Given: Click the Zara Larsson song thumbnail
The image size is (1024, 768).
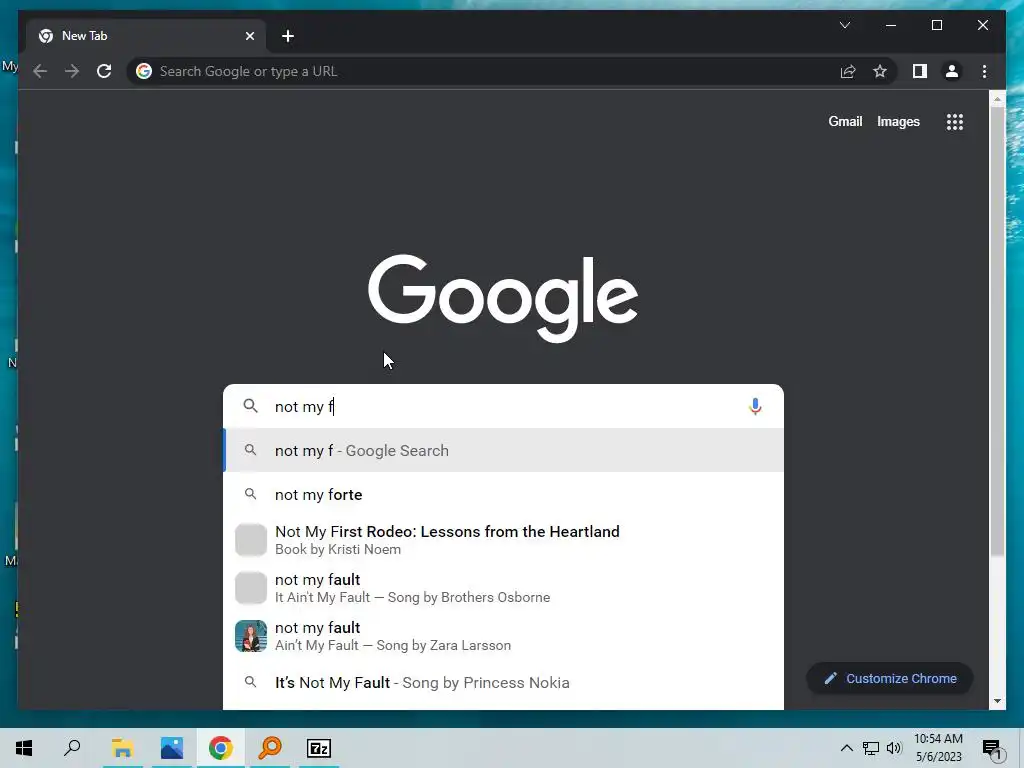Looking at the screenshot, I should coord(251,636).
